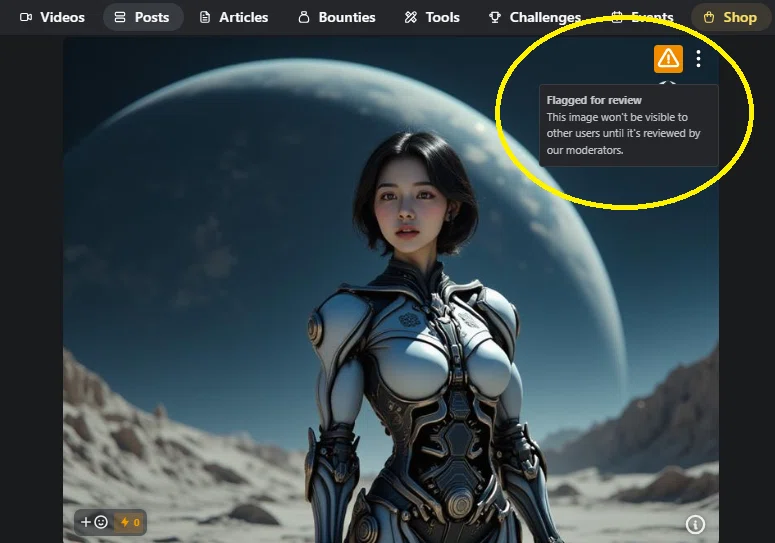Open the Shop button
This screenshot has width=775, height=543.
coord(731,17)
